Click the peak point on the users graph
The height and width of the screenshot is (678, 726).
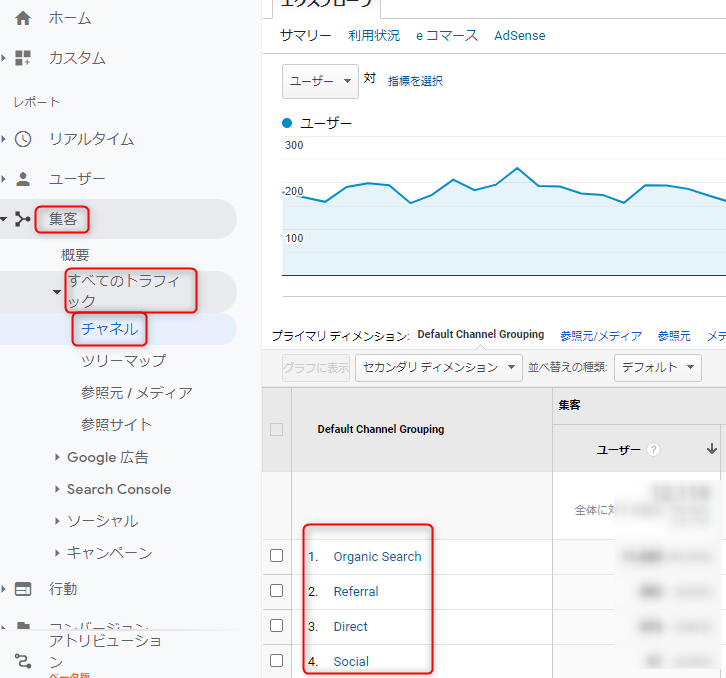coord(517,168)
